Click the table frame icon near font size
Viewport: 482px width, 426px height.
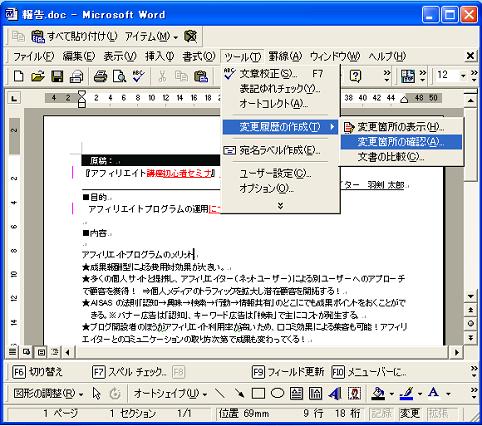click(408, 76)
